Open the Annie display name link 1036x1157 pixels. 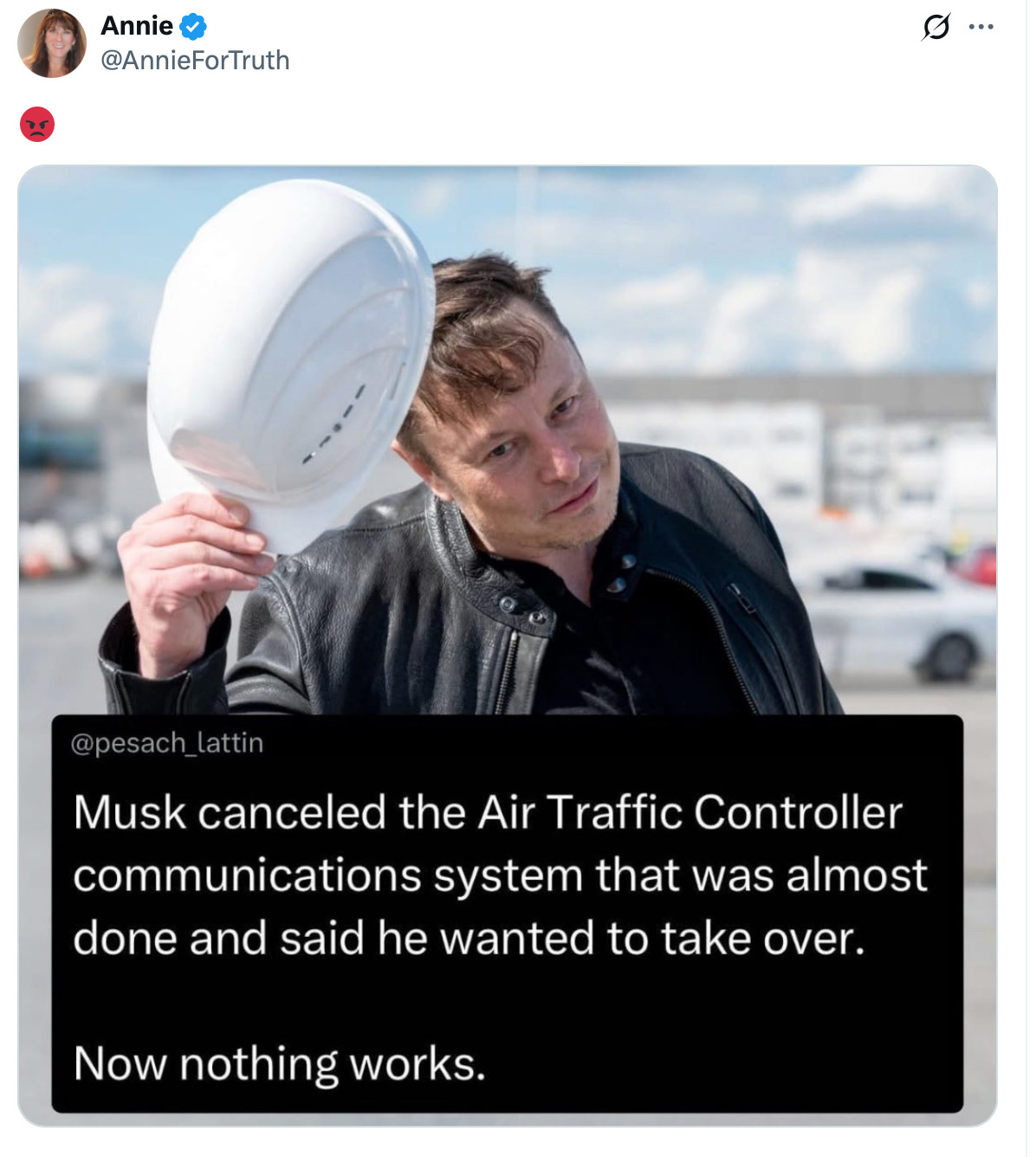click(x=137, y=26)
